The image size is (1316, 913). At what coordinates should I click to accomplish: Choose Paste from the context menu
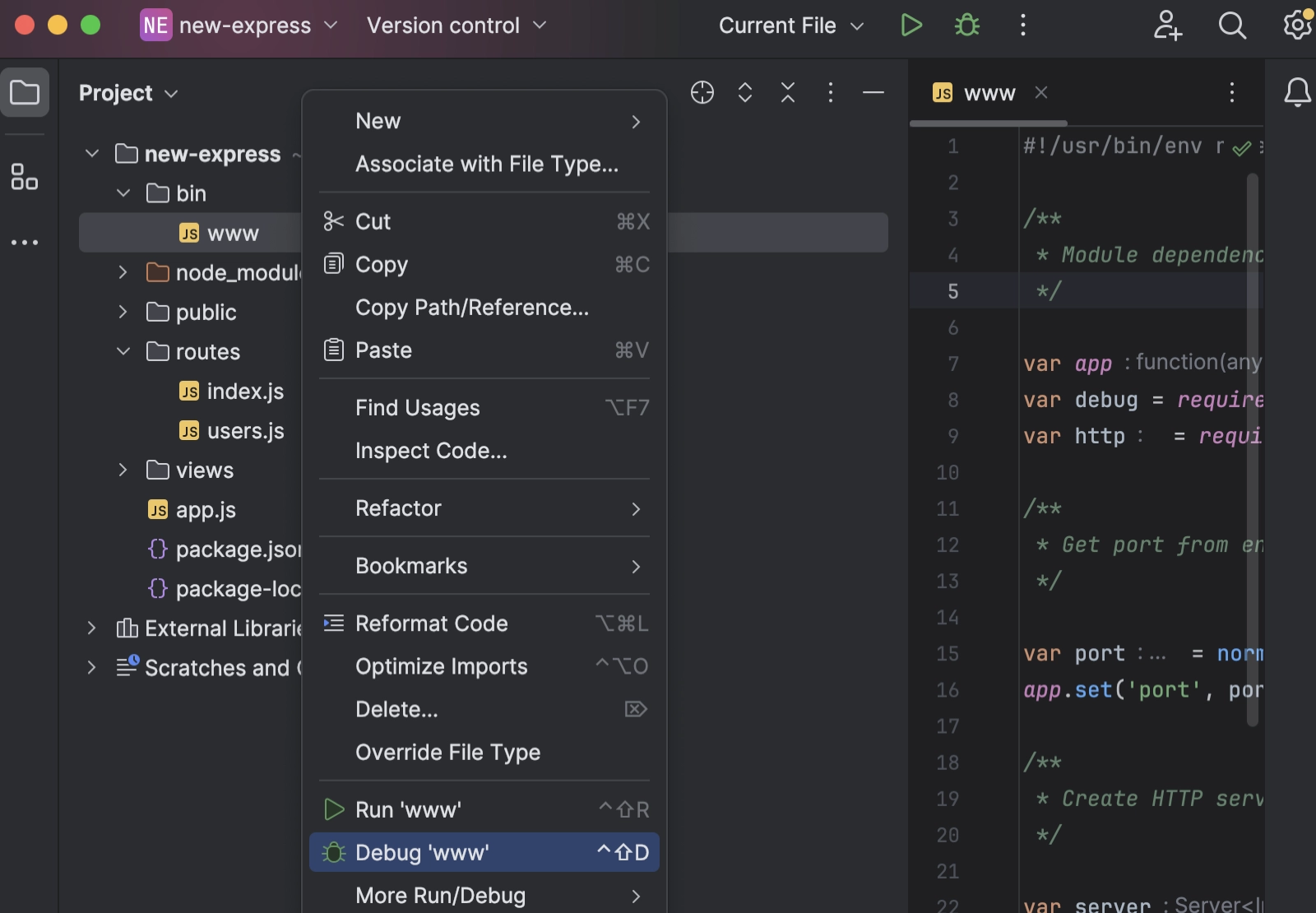pos(484,350)
